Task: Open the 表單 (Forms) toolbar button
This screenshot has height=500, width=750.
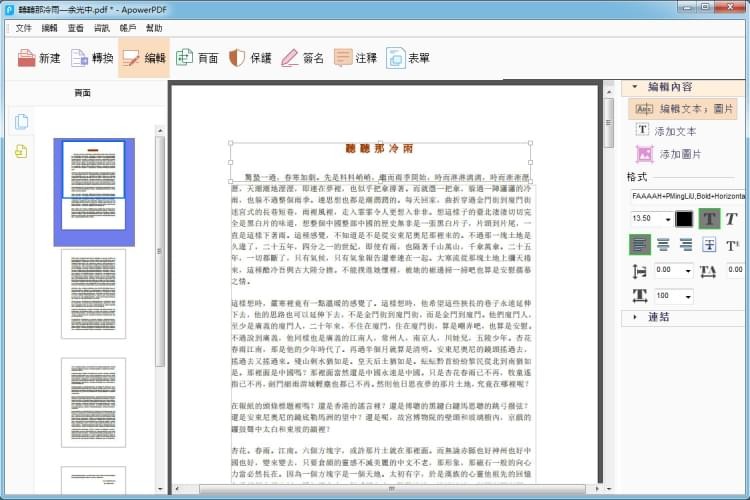Action: [x=408, y=58]
